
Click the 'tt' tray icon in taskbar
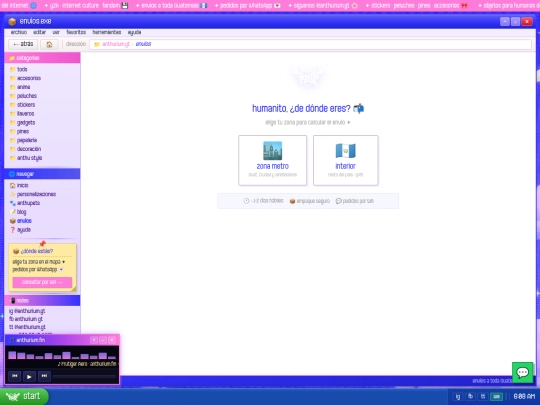(x=483, y=396)
